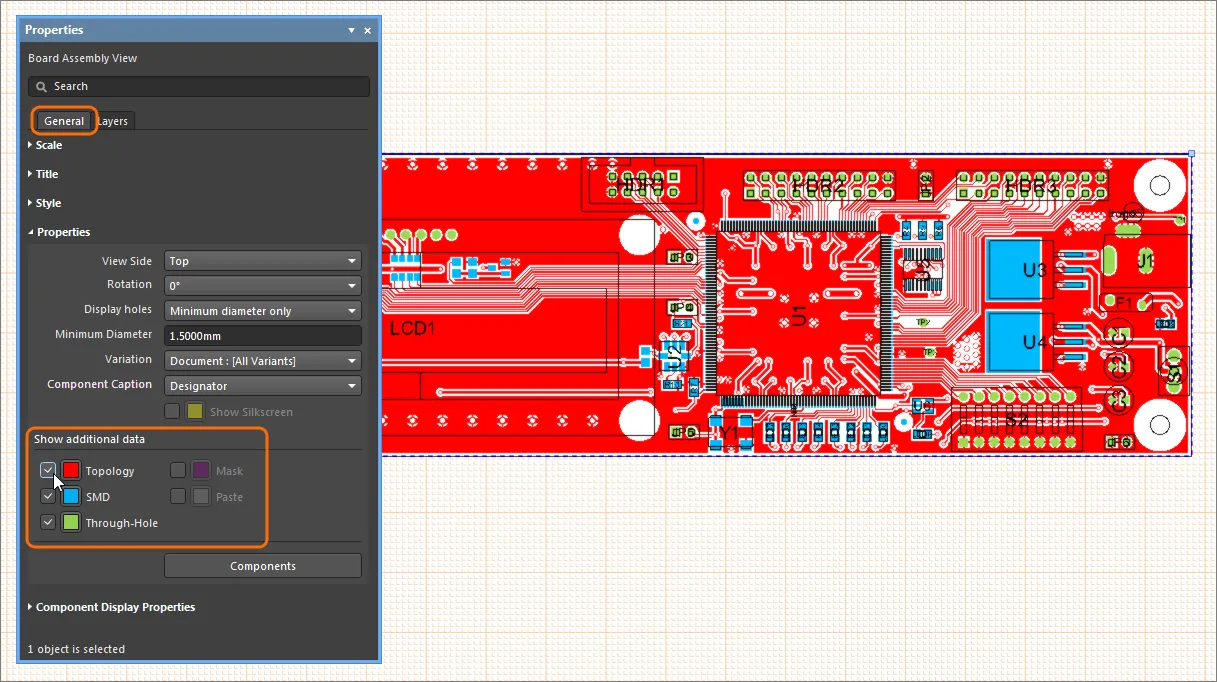
Task: Toggle the Topology checkbox
Action: 48,470
